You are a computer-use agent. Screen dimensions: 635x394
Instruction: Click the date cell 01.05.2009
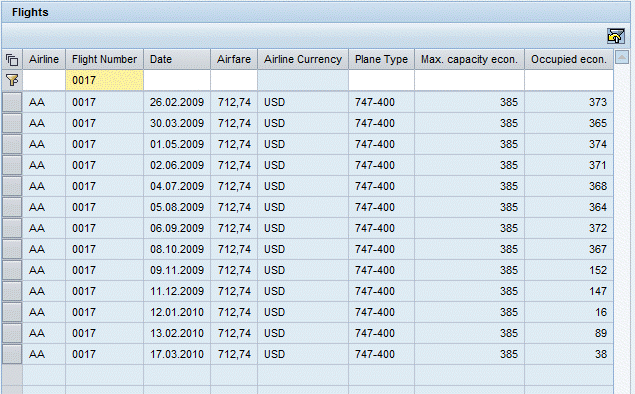(177, 144)
